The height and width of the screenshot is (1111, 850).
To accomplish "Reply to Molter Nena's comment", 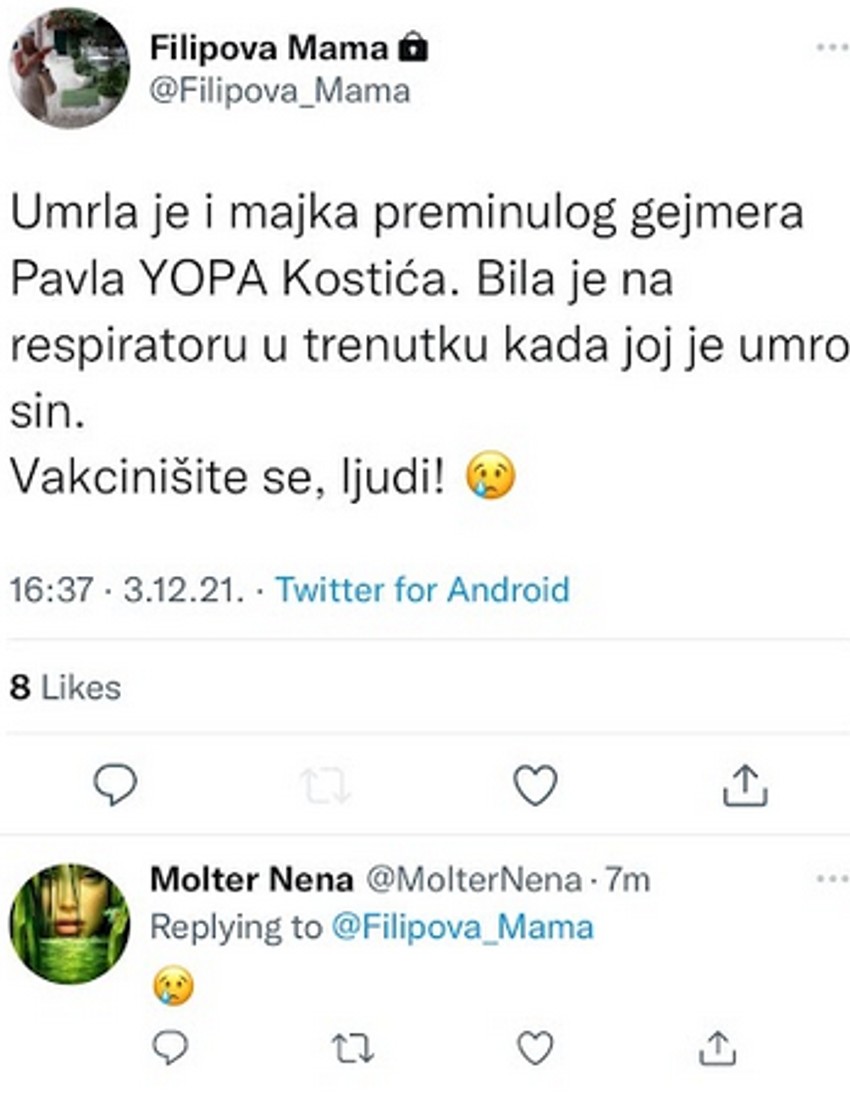I will pos(172,1046).
